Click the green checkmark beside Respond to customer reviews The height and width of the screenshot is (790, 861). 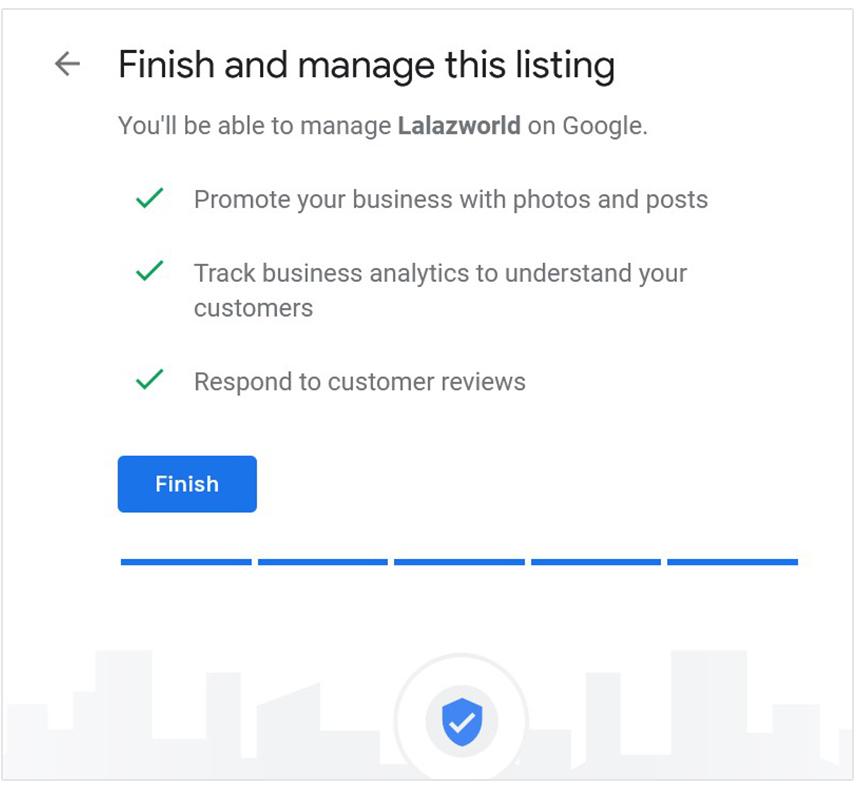point(149,379)
